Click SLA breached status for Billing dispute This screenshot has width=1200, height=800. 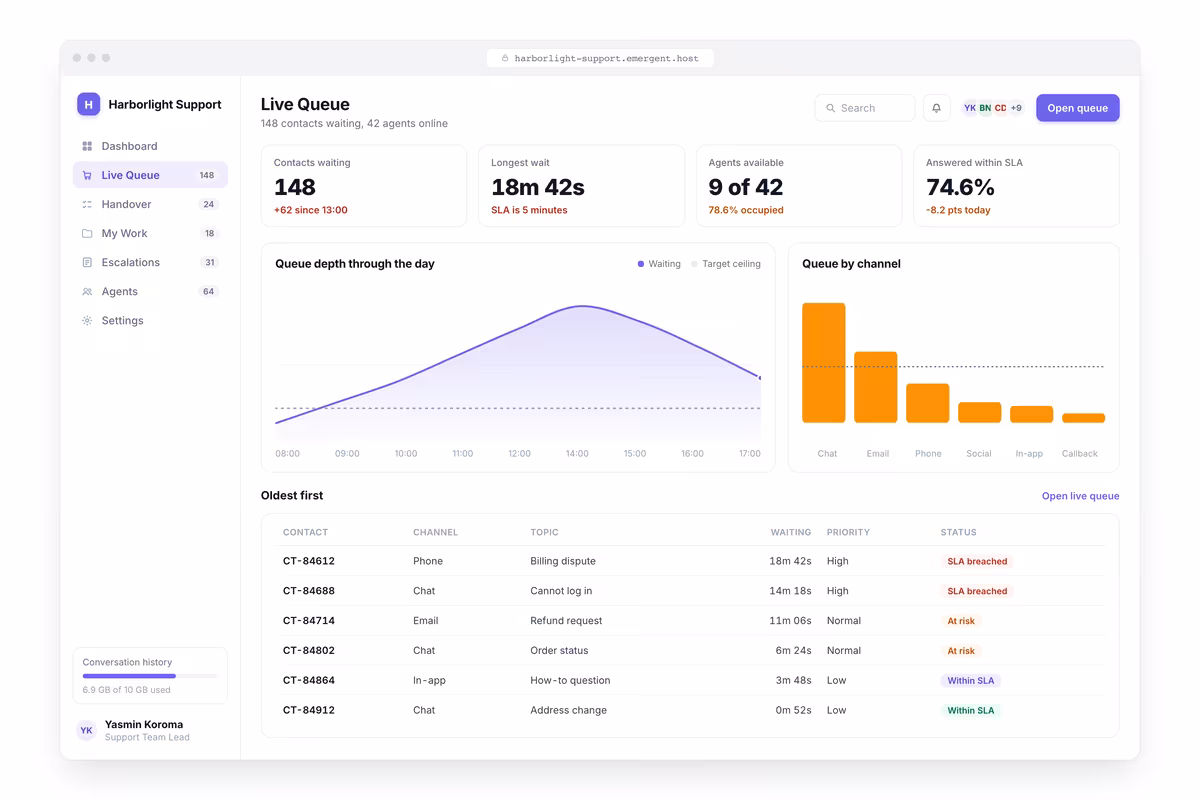point(977,561)
